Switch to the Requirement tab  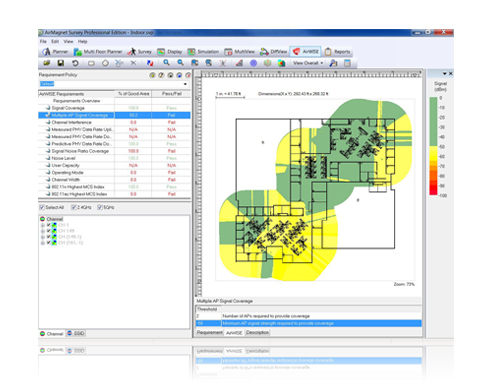(x=209, y=332)
